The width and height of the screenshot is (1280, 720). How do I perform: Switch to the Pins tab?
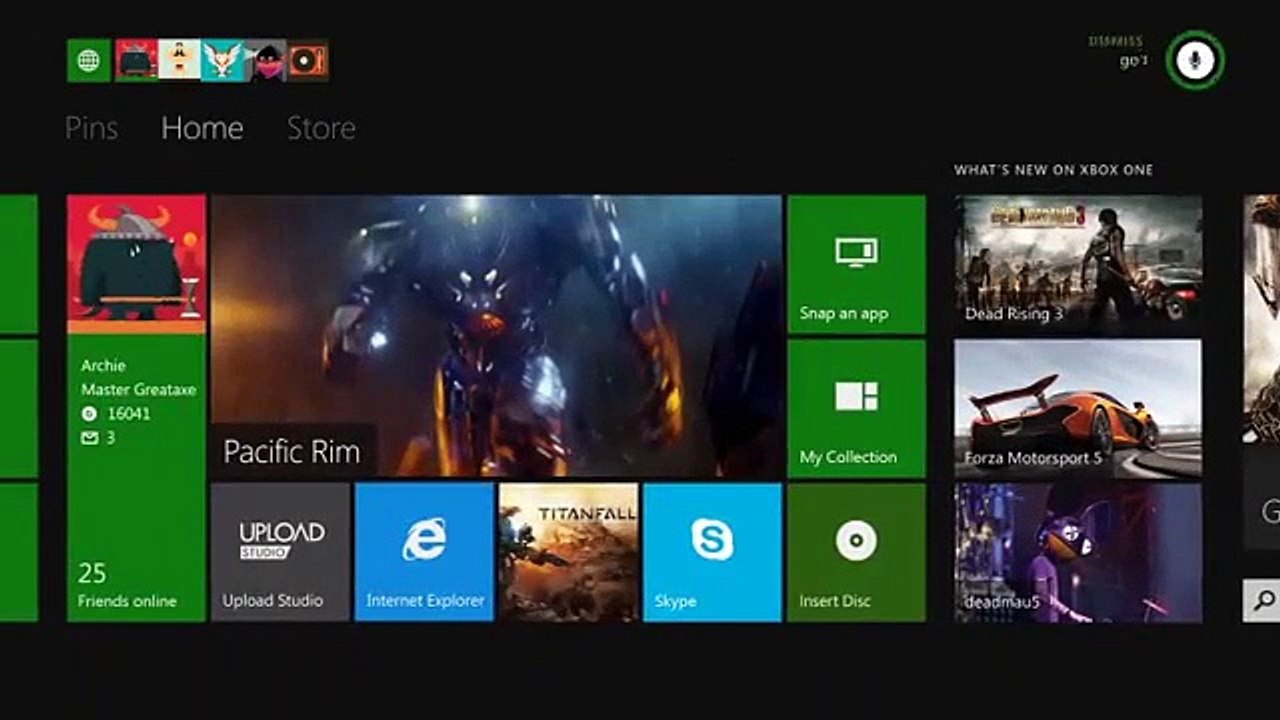(91, 128)
